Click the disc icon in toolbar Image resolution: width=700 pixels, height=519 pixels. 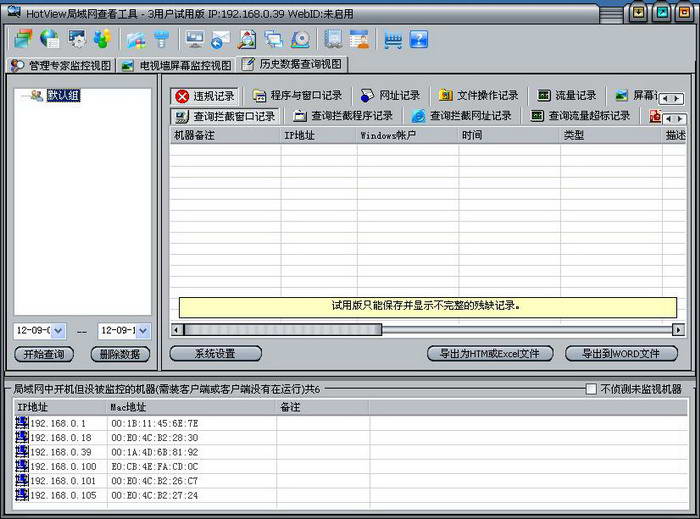[300, 39]
